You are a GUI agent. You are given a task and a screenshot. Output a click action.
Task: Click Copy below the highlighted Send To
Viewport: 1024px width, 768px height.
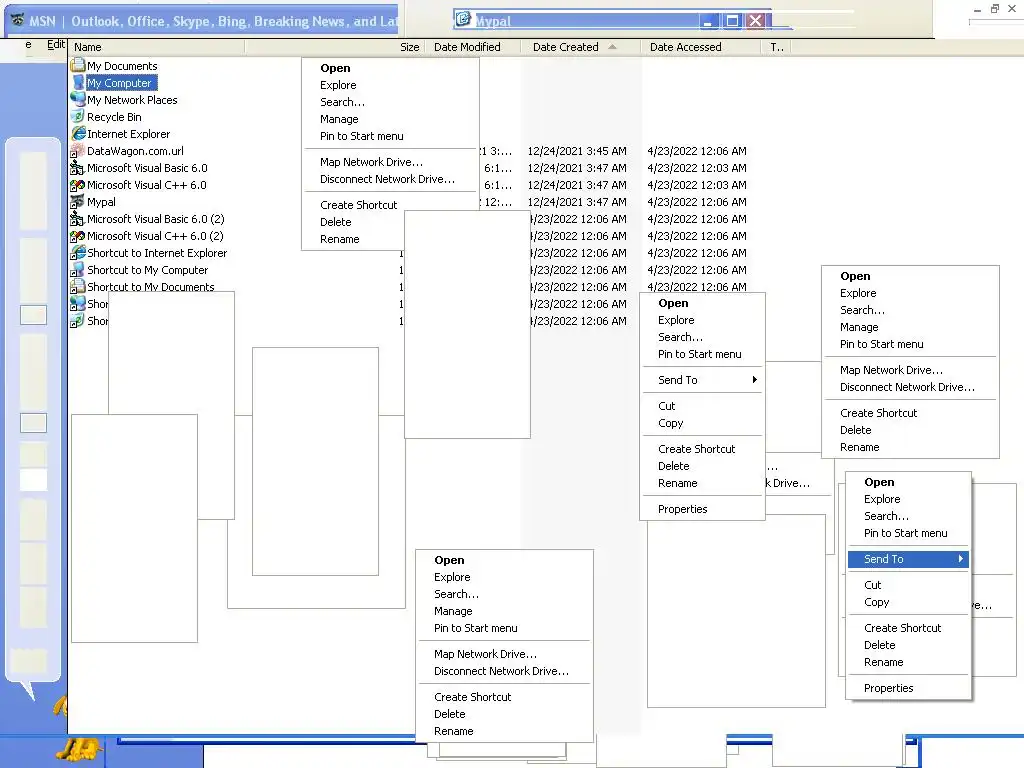876,602
